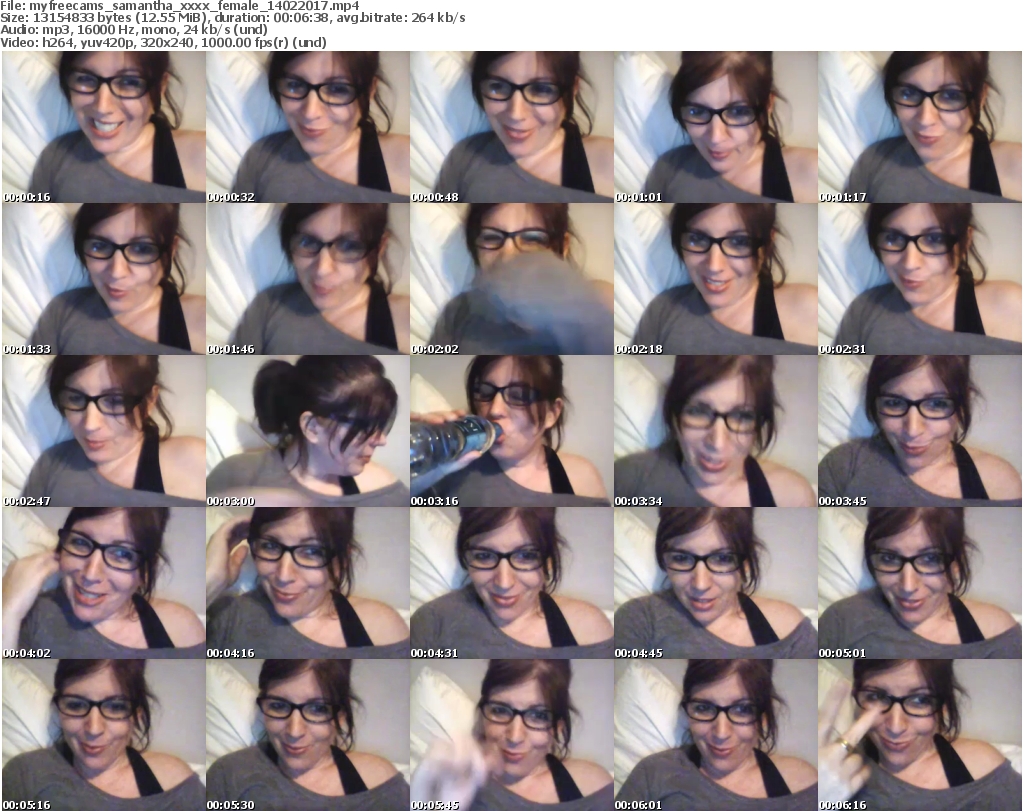The height and width of the screenshot is (811, 1024).
Task: Select the thumbnail stamped 00:00:16
Action: click(104, 127)
